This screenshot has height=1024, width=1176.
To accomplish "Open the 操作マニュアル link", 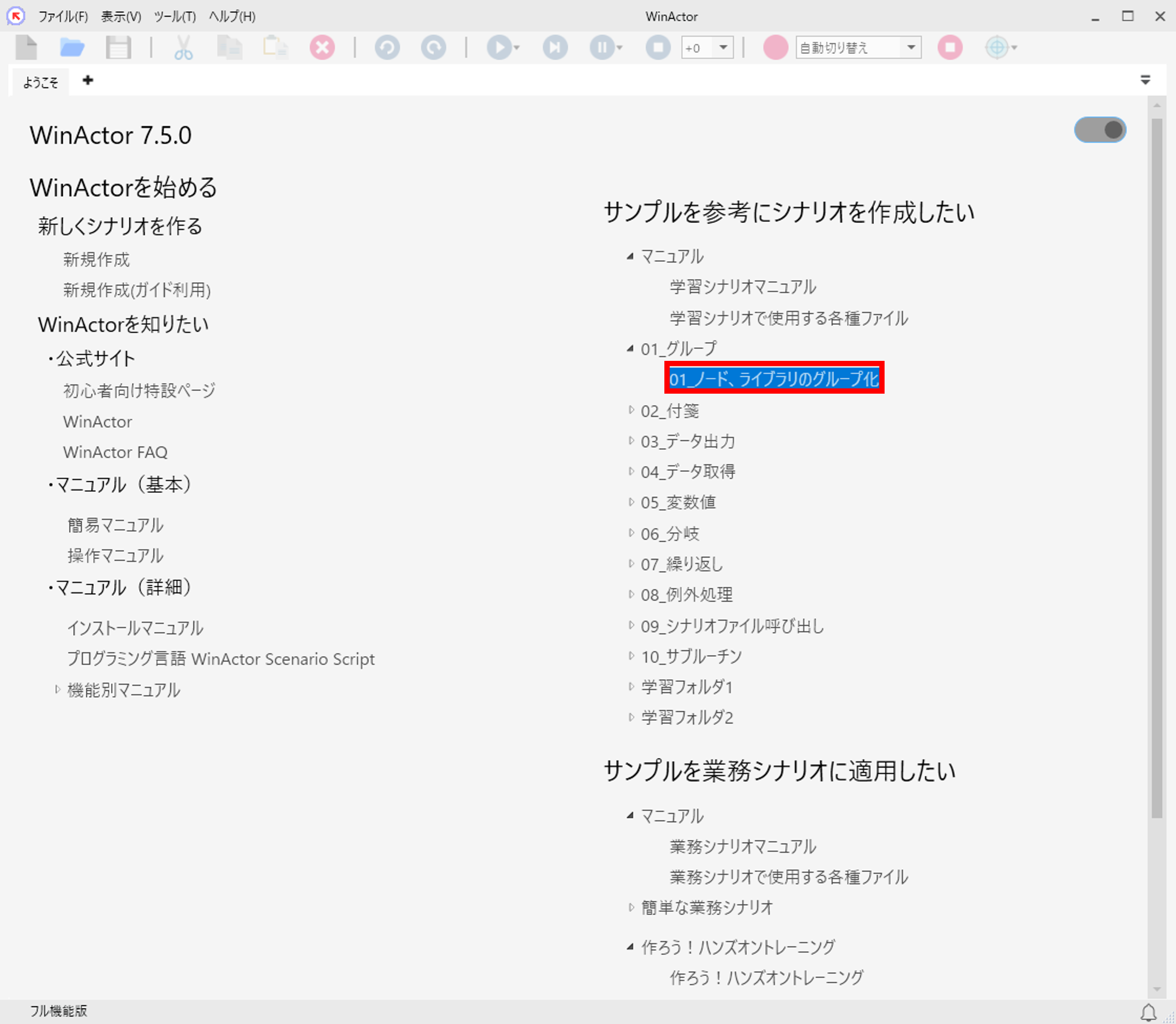I will pyautogui.click(x=115, y=555).
